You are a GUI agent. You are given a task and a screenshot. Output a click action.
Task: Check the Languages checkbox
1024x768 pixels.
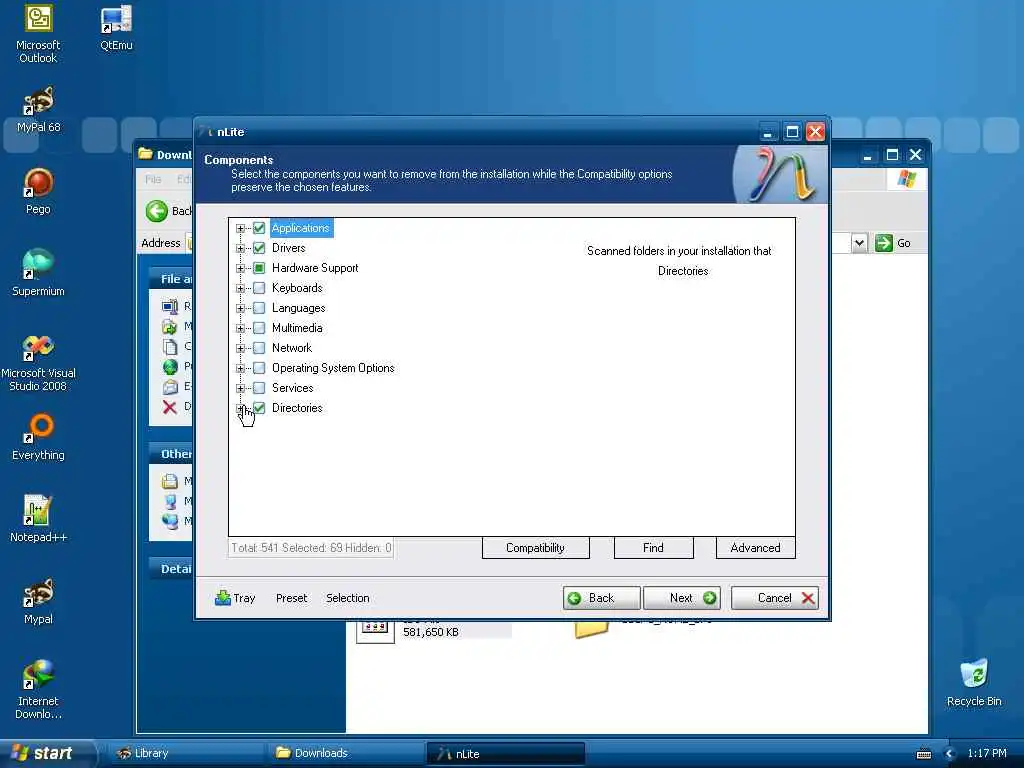(259, 308)
